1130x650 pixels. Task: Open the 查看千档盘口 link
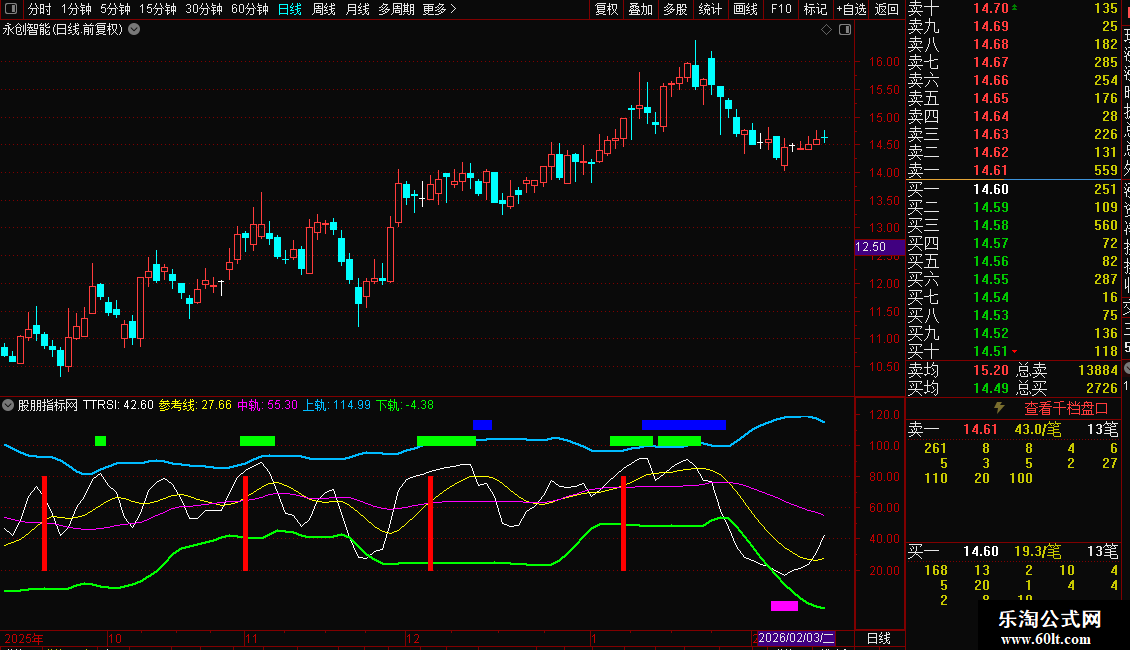click(x=1066, y=408)
